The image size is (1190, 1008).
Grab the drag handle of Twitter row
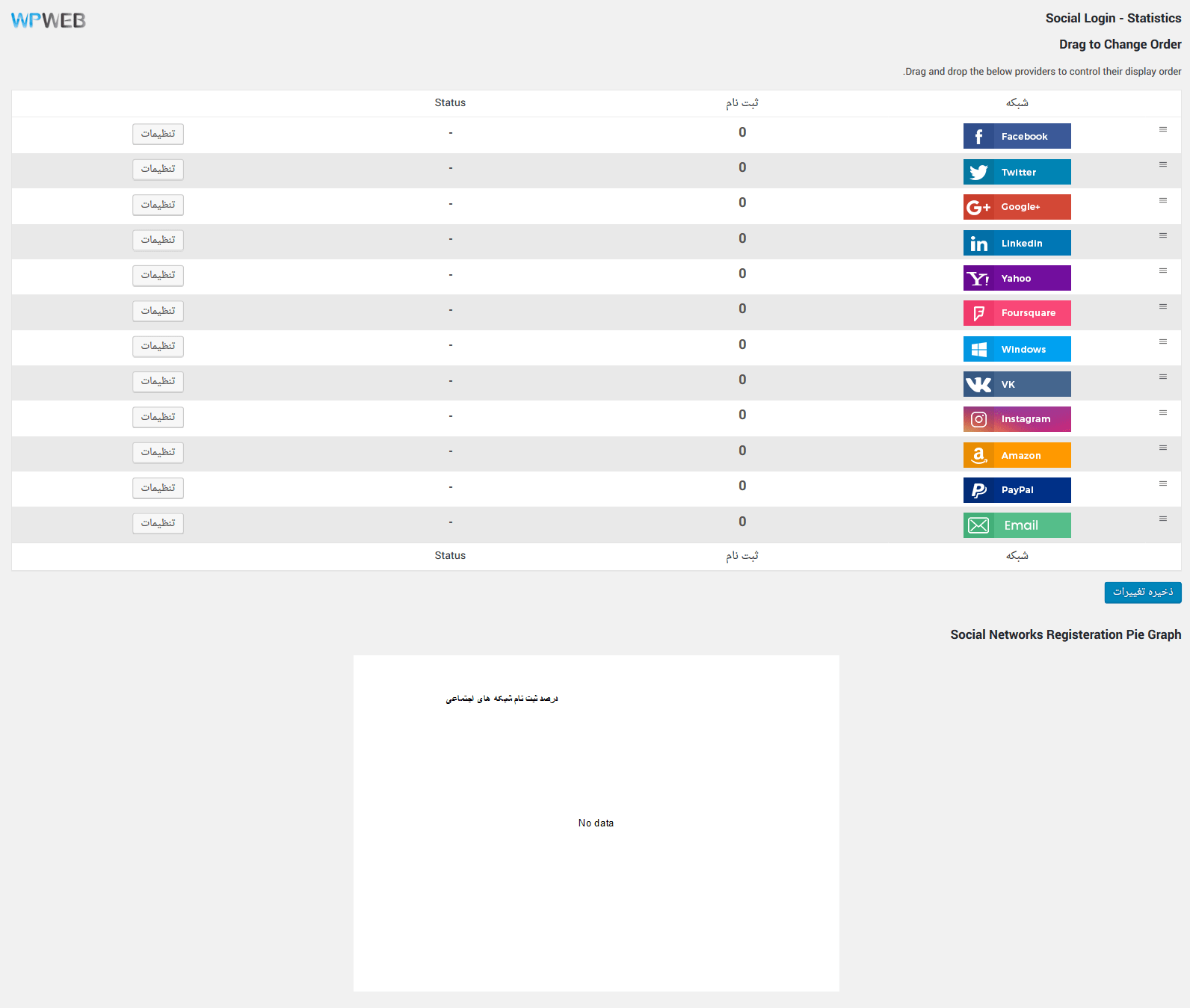click(1163, 164)
